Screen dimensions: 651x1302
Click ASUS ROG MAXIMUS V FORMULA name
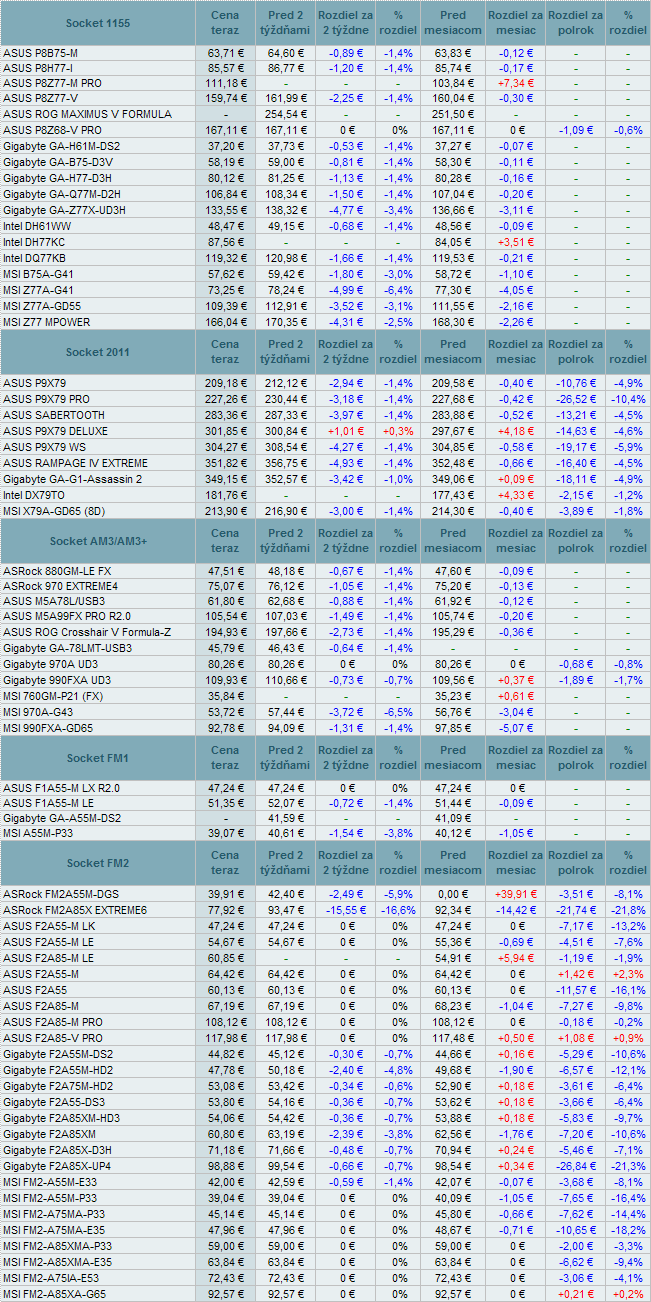click(x=86, y=114)
